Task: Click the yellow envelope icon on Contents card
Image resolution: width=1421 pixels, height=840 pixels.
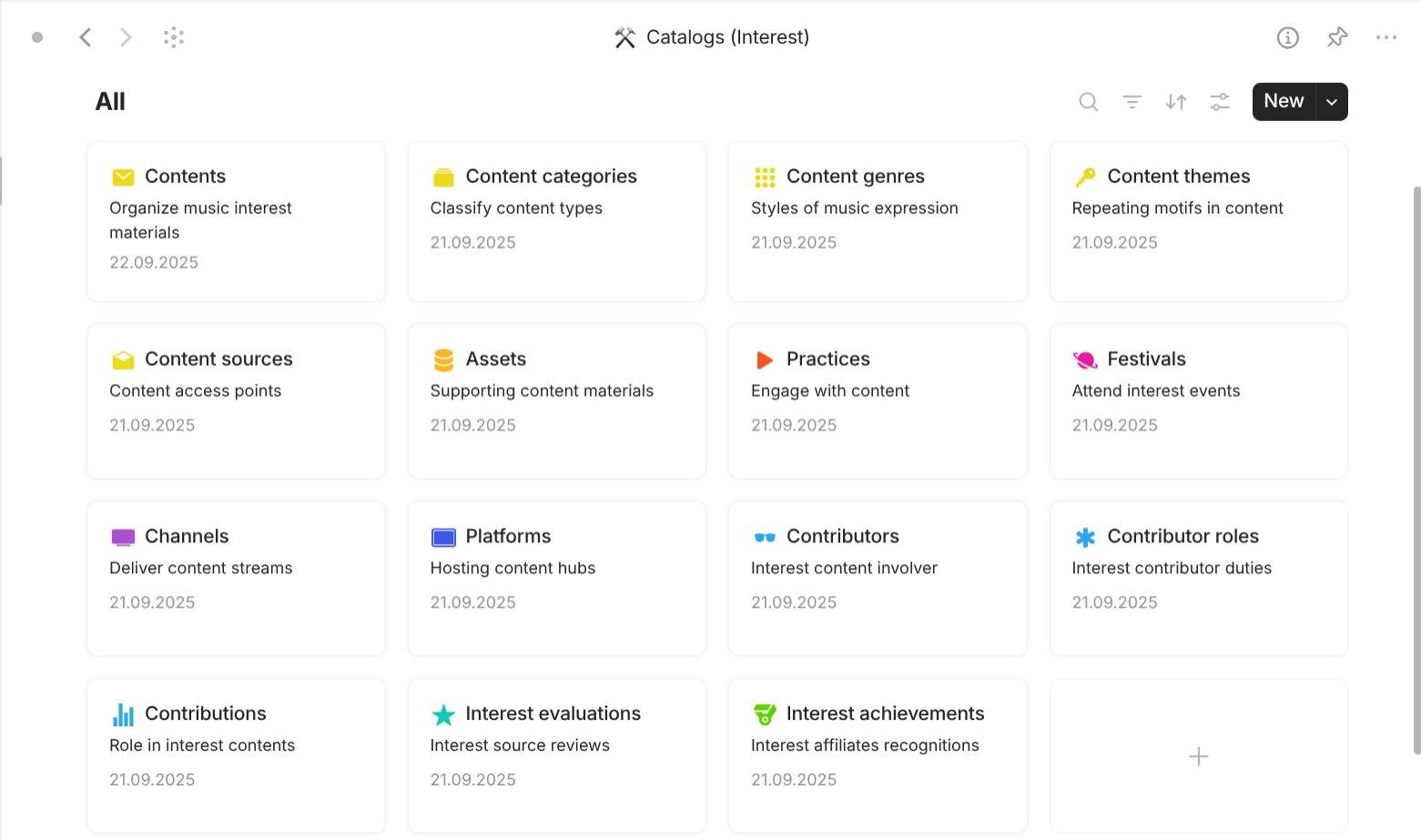Action: [123, 176]
